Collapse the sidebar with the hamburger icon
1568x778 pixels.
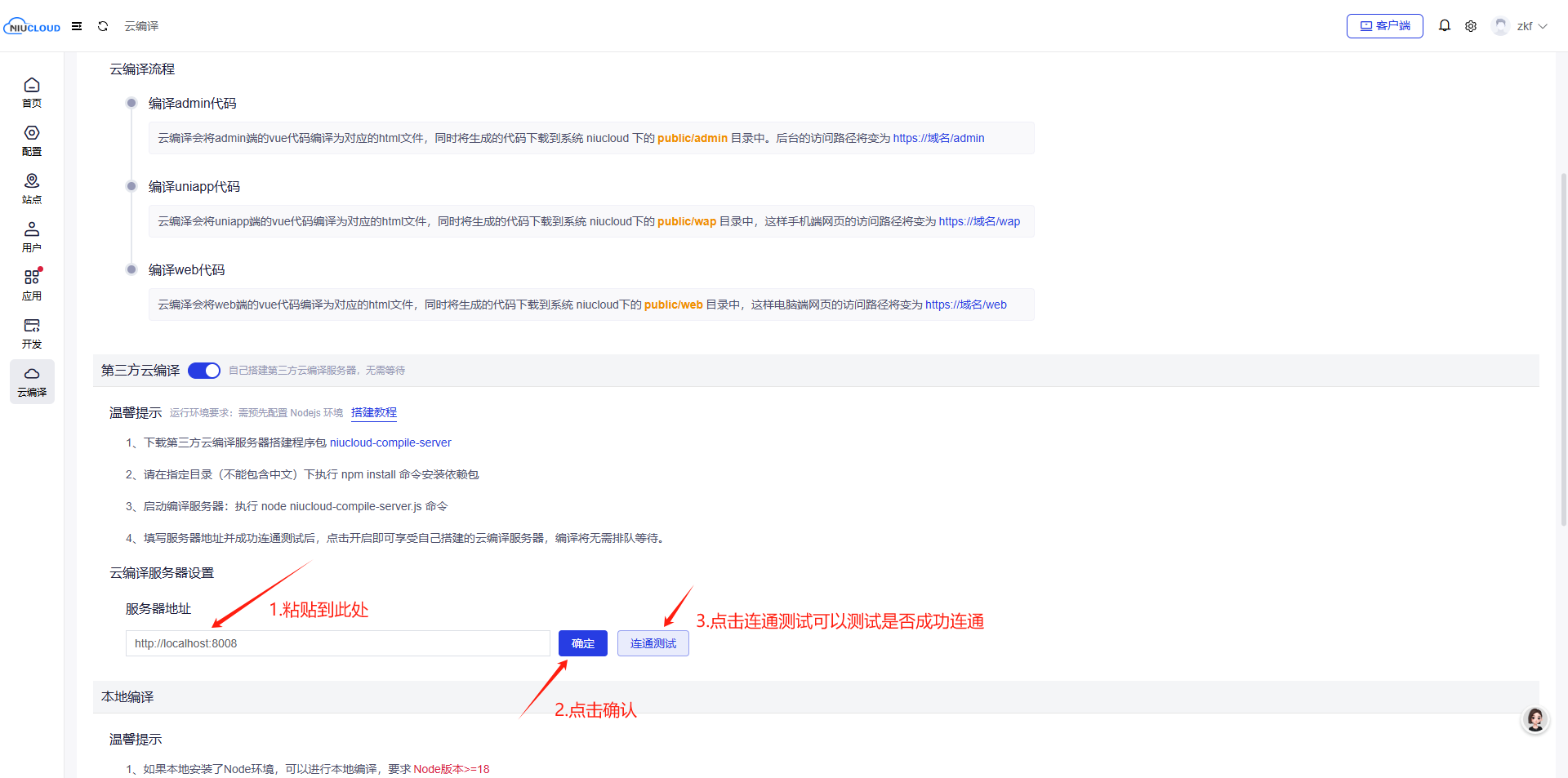coord(77,26)
